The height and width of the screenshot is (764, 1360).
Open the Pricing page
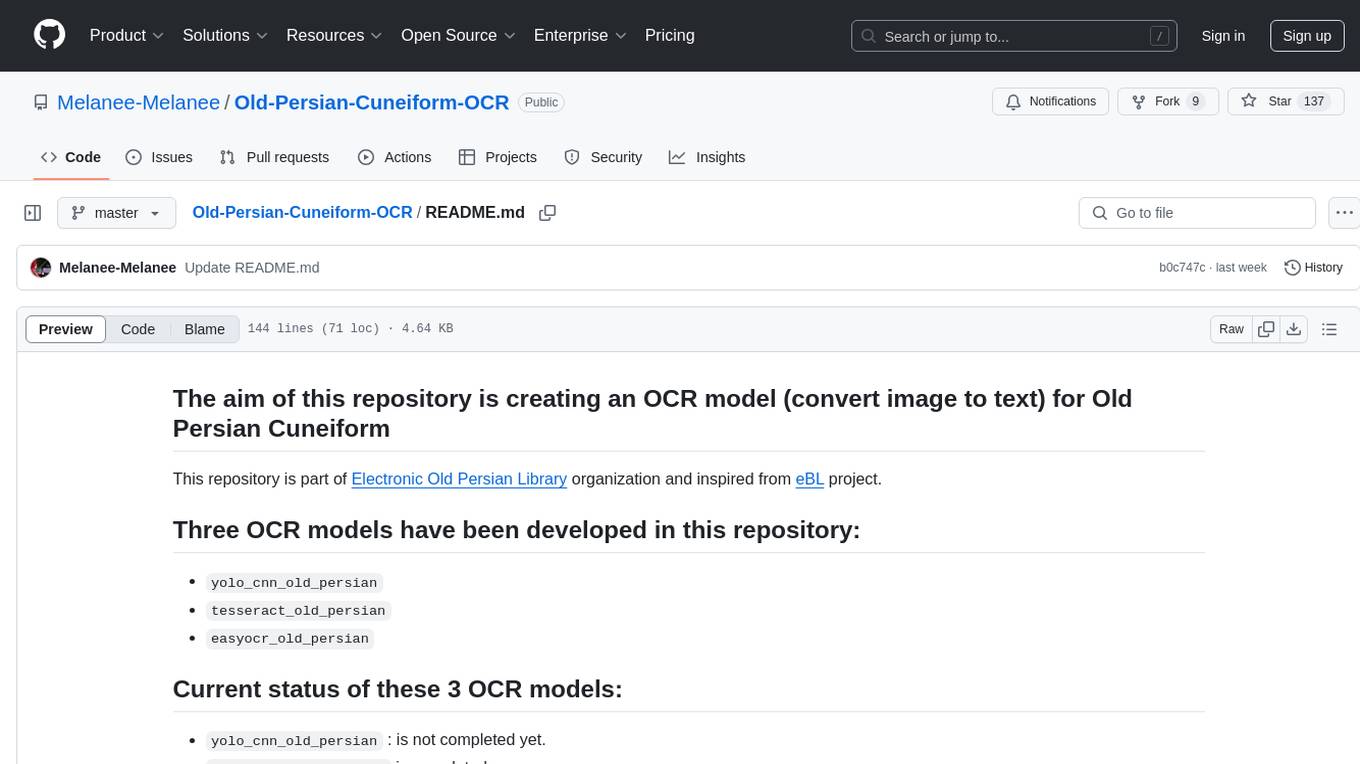(x=670, y=35)
